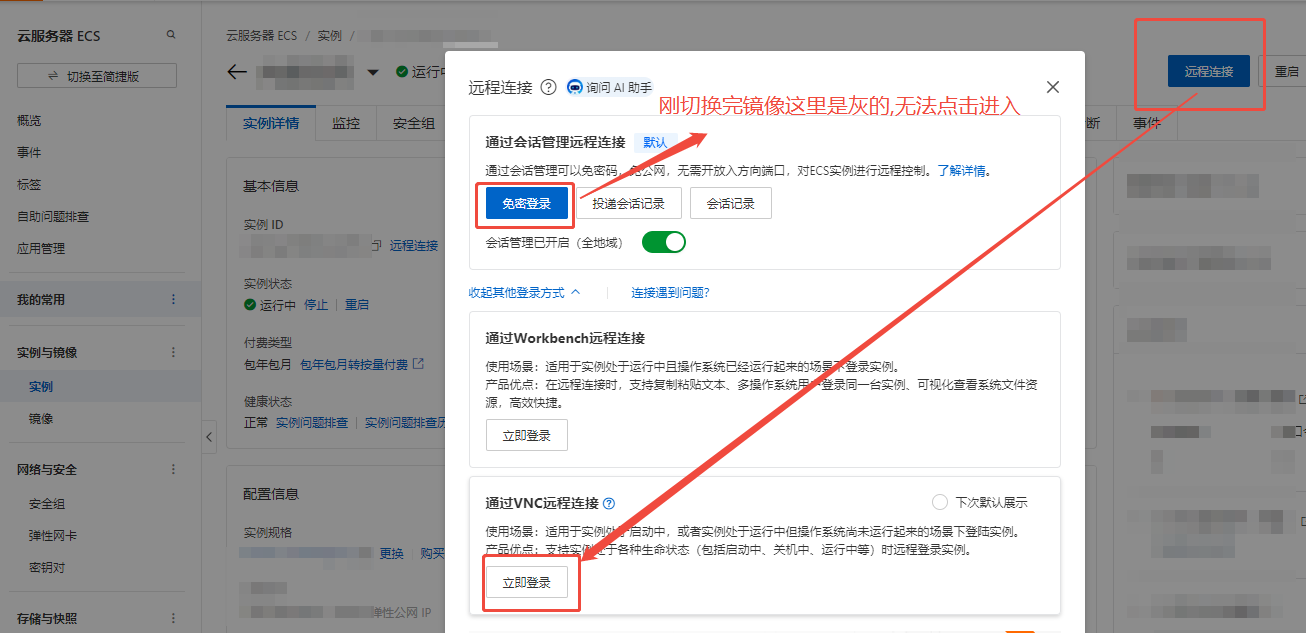1306x633 pixels.
Task: Switch to the 事件 tab on the right
Action: click(1146, 123)
